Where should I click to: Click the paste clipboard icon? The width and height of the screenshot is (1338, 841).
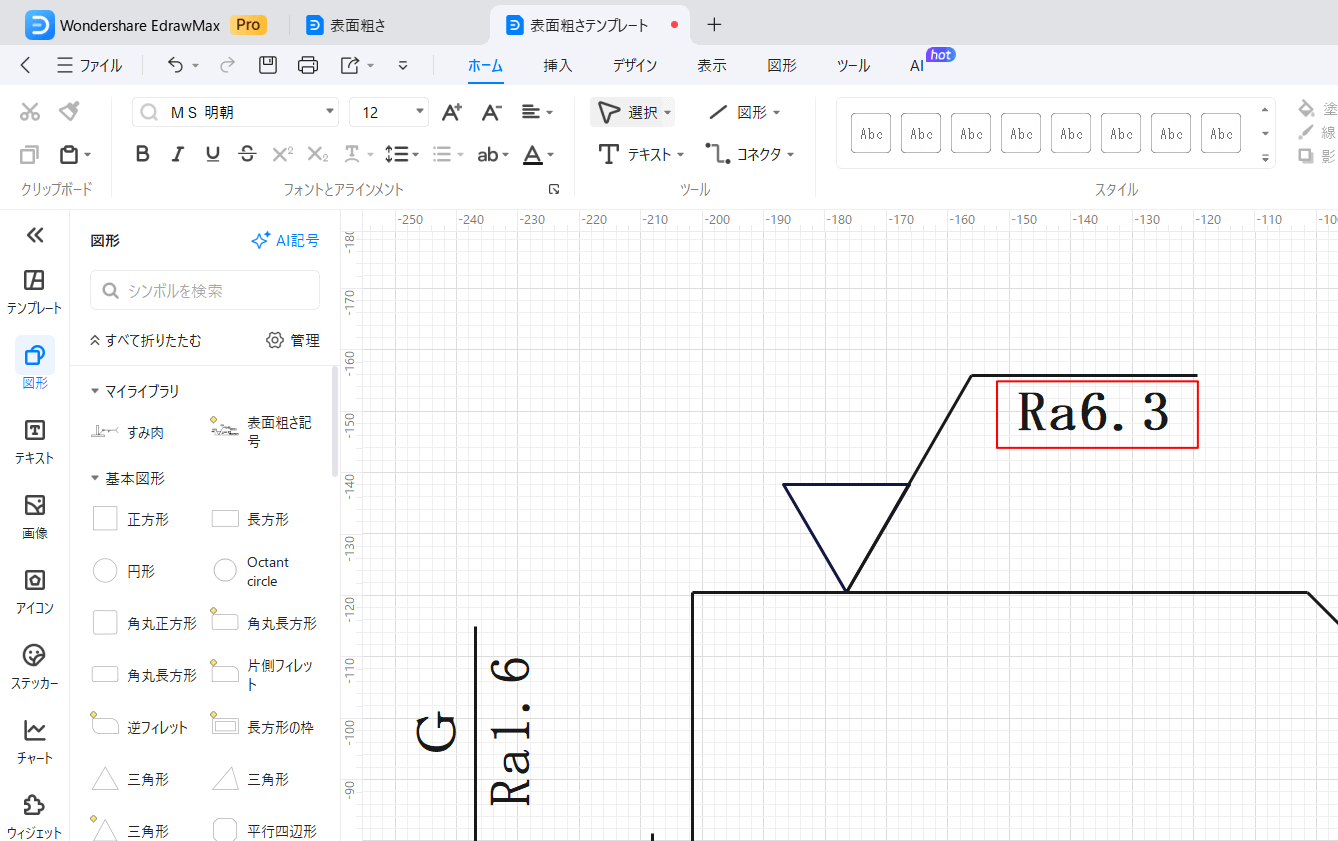pos(69,155)
